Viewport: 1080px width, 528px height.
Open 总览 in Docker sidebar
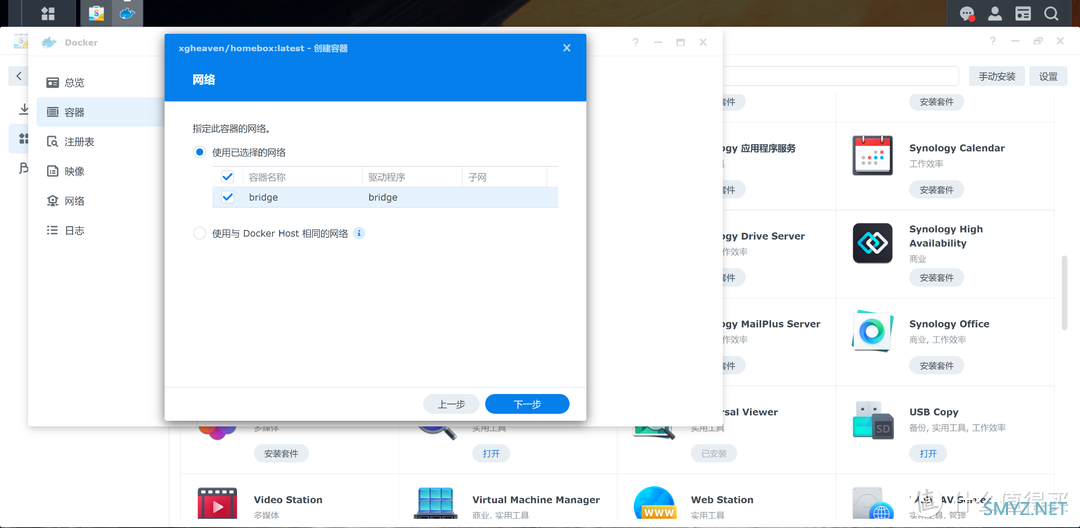coord(101,83)
